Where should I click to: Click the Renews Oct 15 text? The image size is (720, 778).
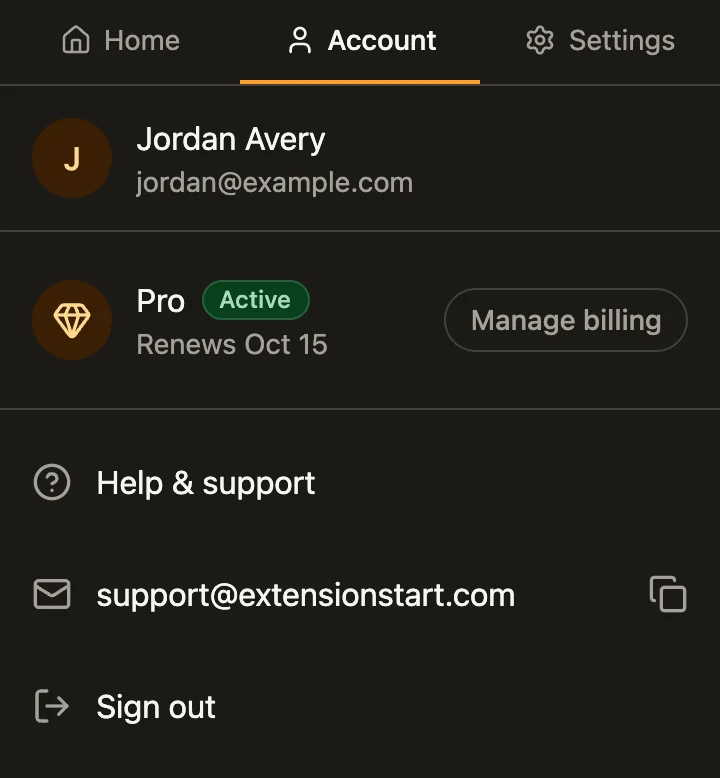pos(232,344)
